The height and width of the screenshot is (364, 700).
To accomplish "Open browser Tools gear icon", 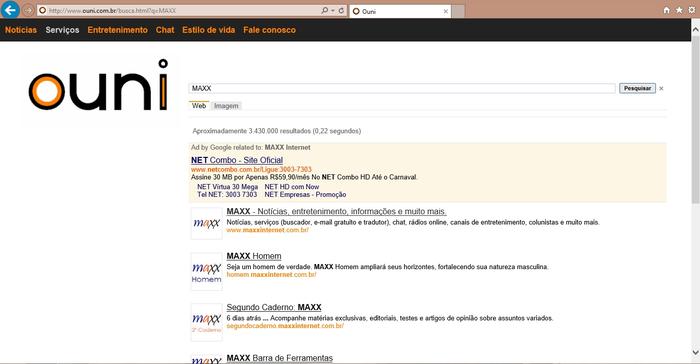I will pos(692,10).
